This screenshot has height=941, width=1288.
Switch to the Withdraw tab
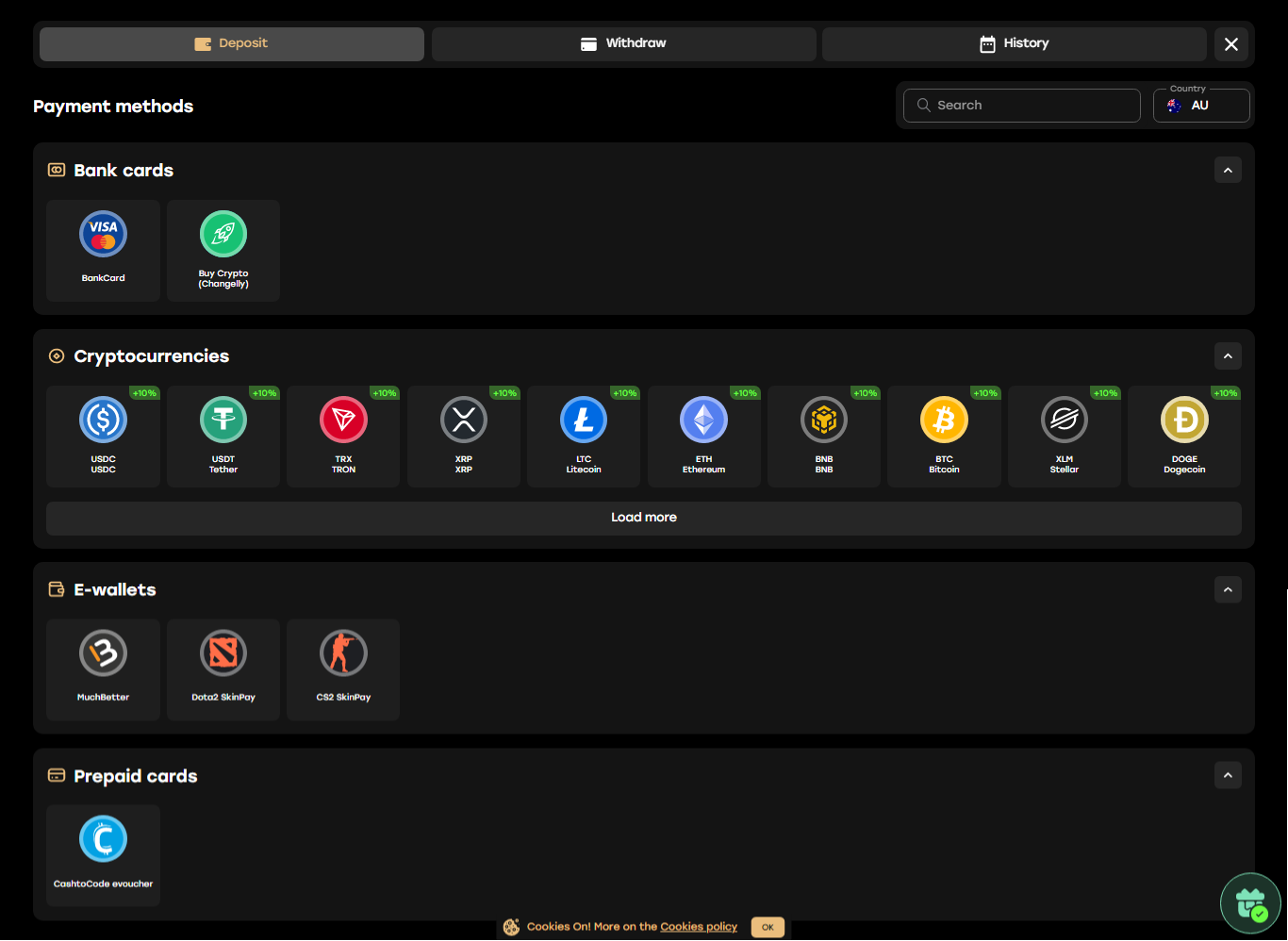623,43
